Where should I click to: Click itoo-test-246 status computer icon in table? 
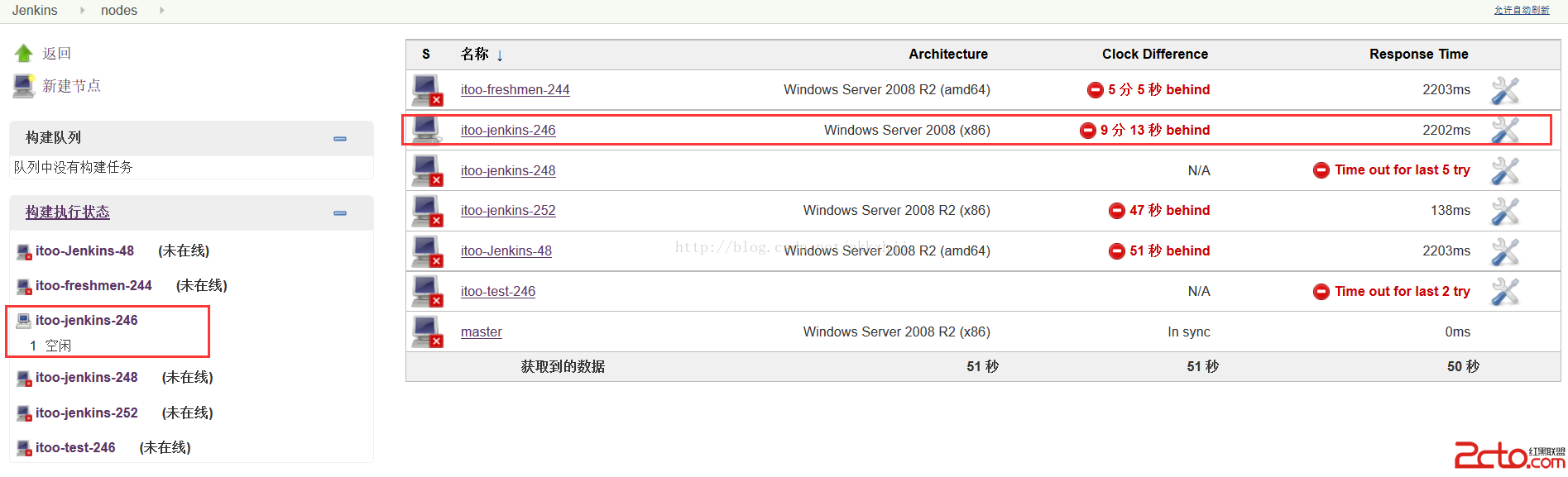428,292
